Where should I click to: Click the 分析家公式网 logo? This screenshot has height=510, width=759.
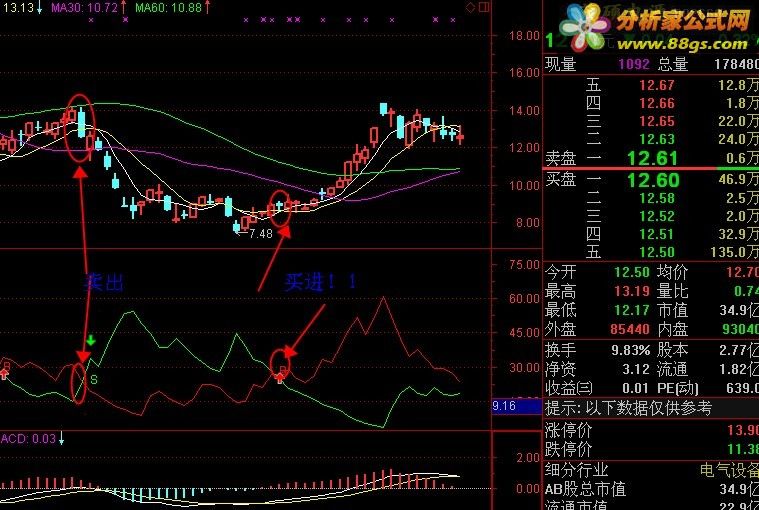(x=683, y=20)
